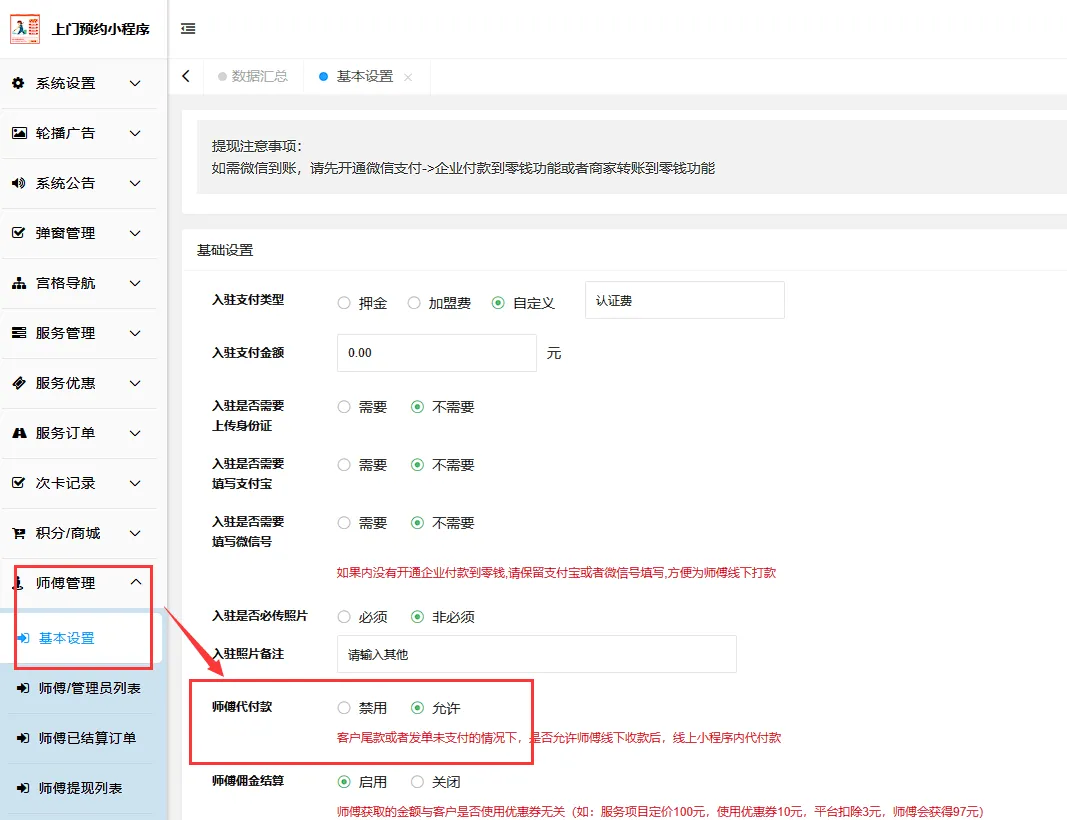1067x820 pixels.
Task: Click the 入驻支付金额 input field
Action: click(x=437, y=352)
